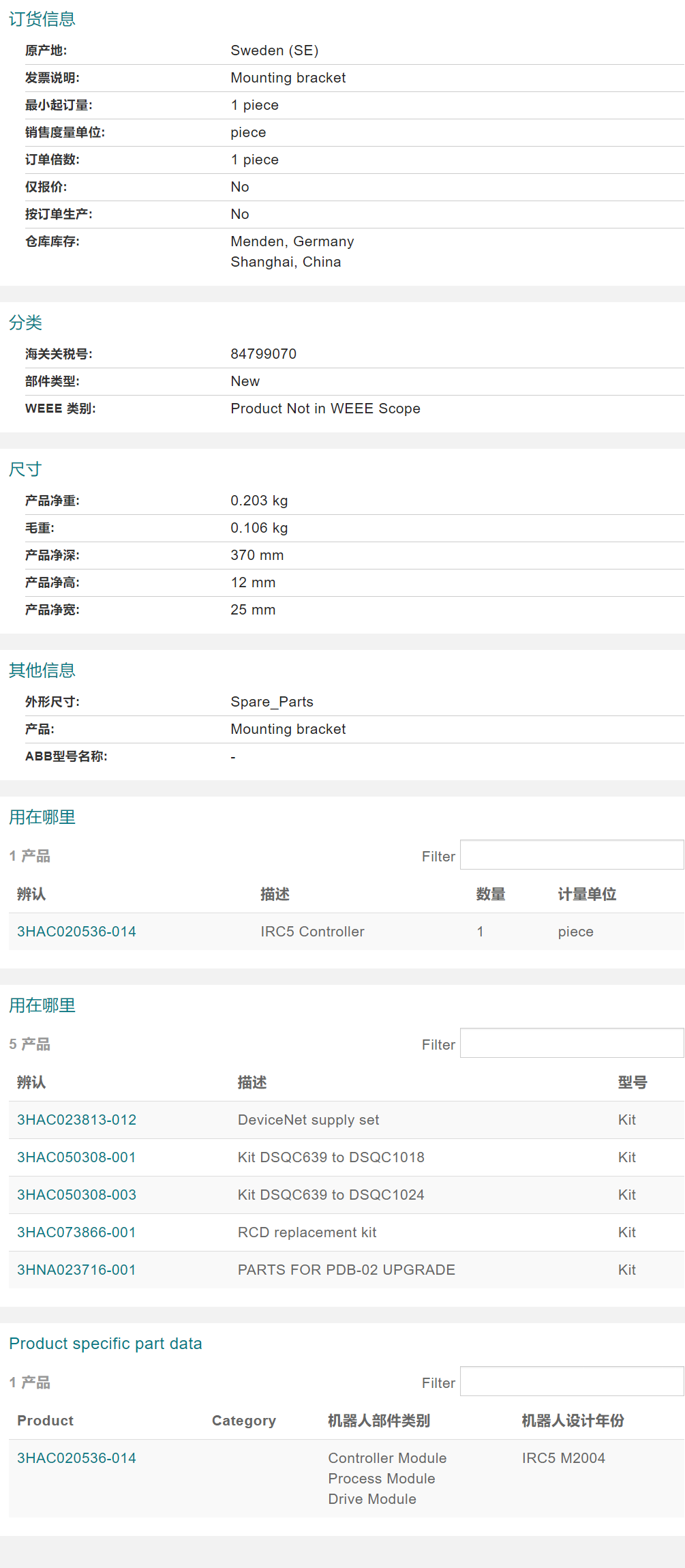Open the 3HAC073866-001 RCD replacement kit link
Viewport: 685px width, 1568px height.
[76, 1232]
